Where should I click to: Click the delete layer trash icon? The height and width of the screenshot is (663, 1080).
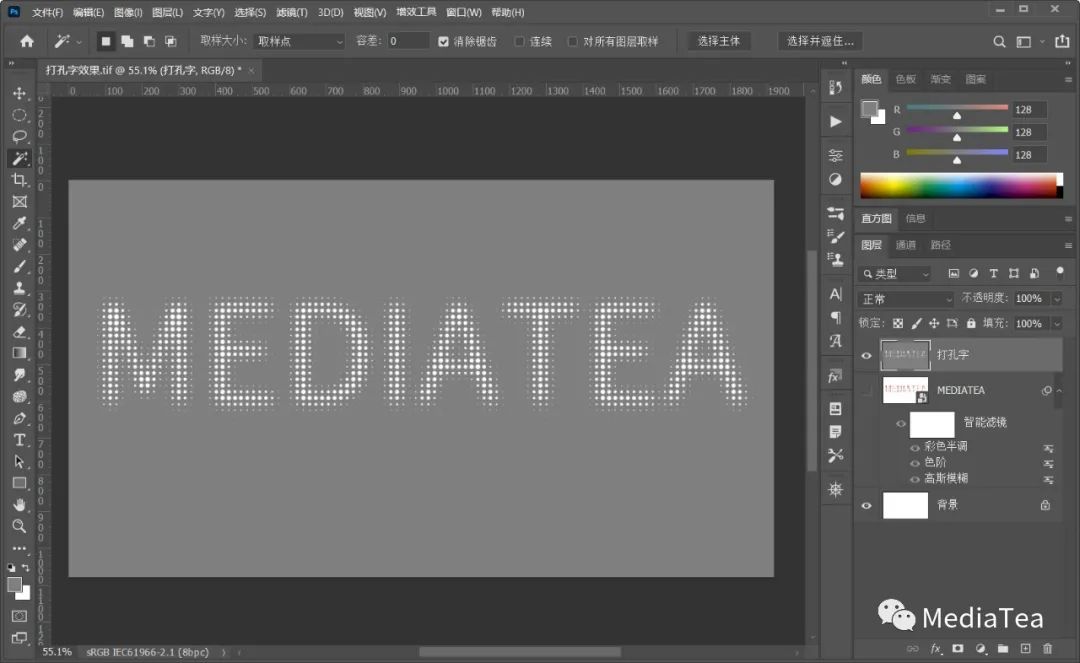click(x=1048, y=649)
